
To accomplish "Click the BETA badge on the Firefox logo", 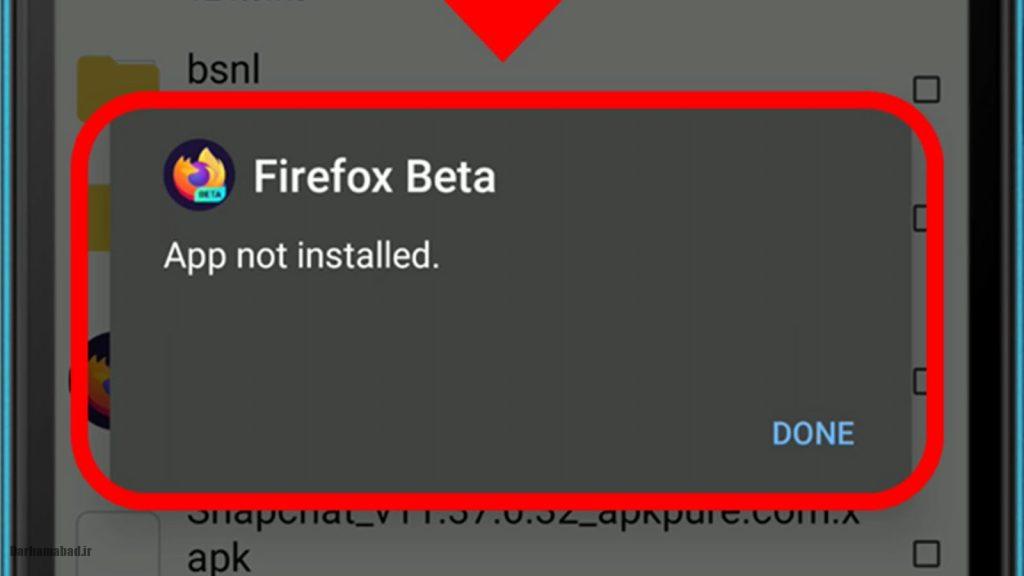I will pos(208,193).
